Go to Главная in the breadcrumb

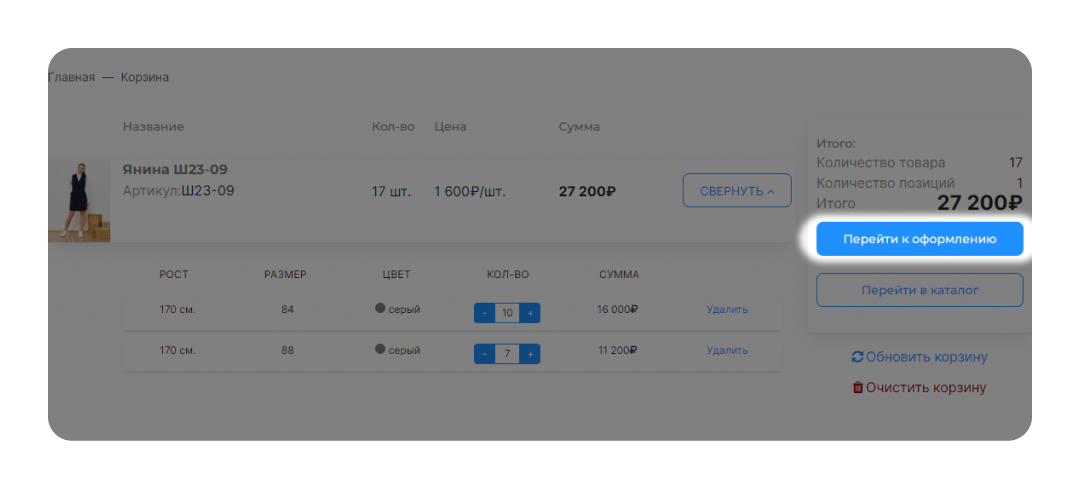click(x=71, y=78)
